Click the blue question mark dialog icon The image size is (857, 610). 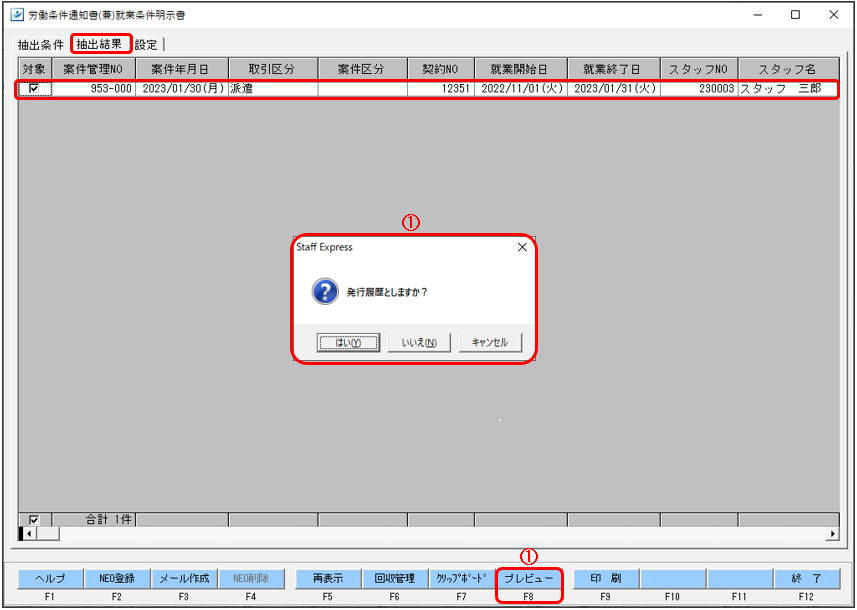pos(325,291)
